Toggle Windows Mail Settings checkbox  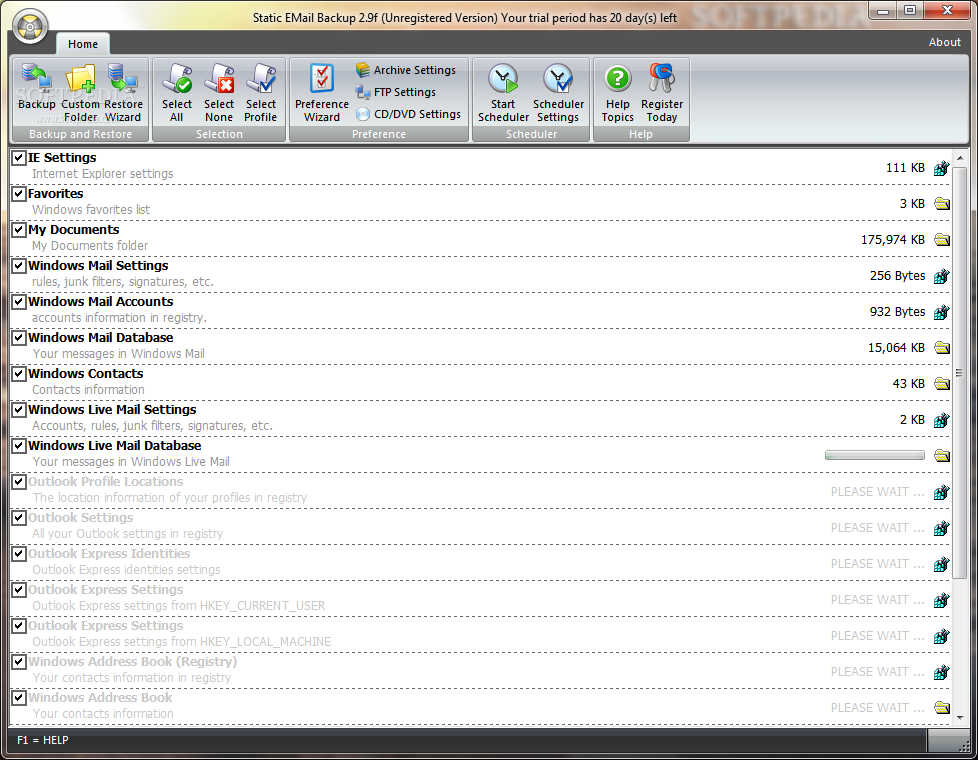19,266
